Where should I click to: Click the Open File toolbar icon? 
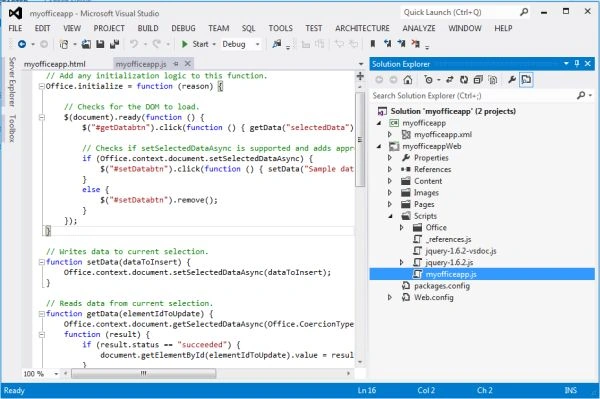pyautogui.click(x=86, y=44)
